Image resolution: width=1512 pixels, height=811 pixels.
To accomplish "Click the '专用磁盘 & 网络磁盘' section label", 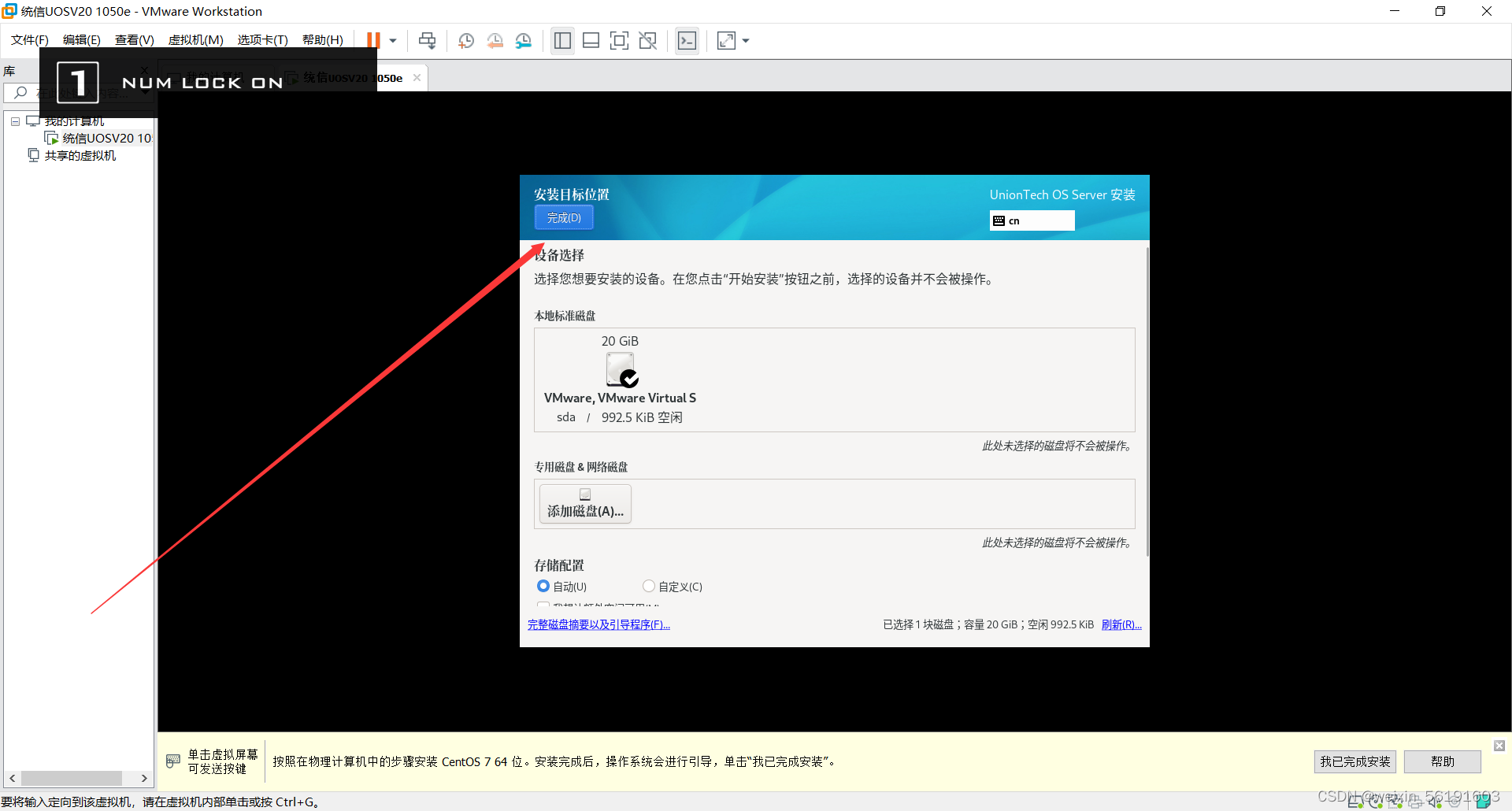I will 581,467.
